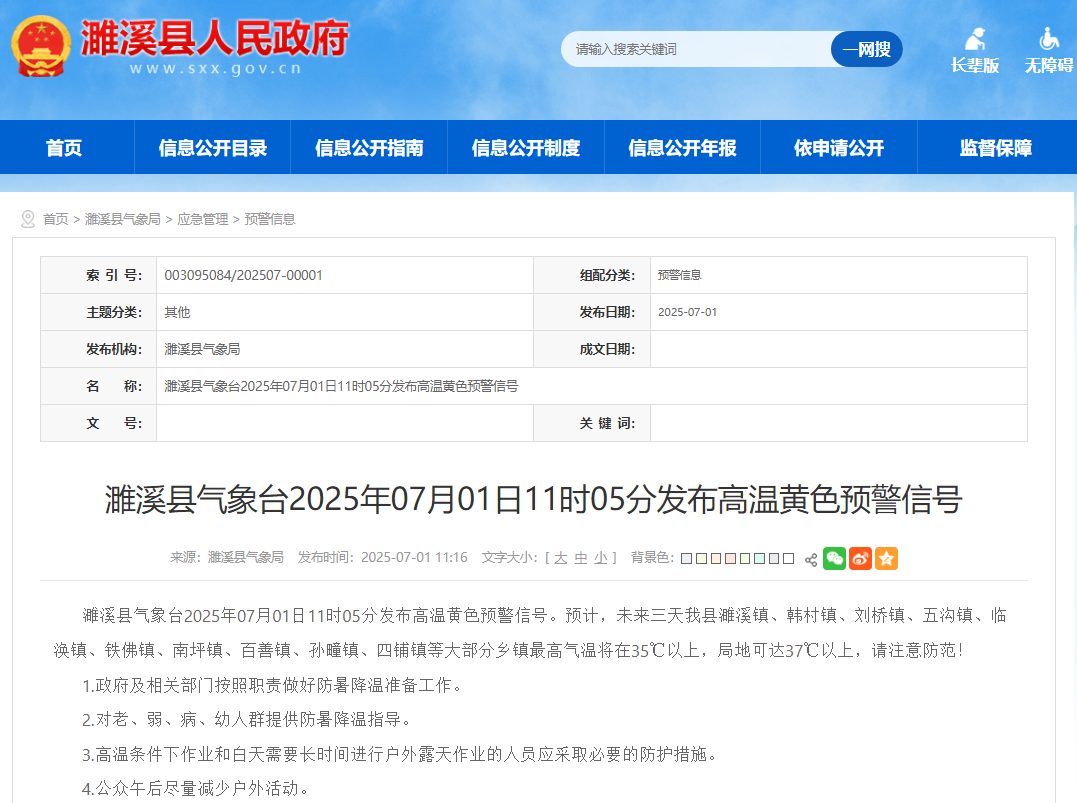
Task: Open 濉溪县气象局 breadcrumb link
Action: pyautogui.click(x=123, y=219)
